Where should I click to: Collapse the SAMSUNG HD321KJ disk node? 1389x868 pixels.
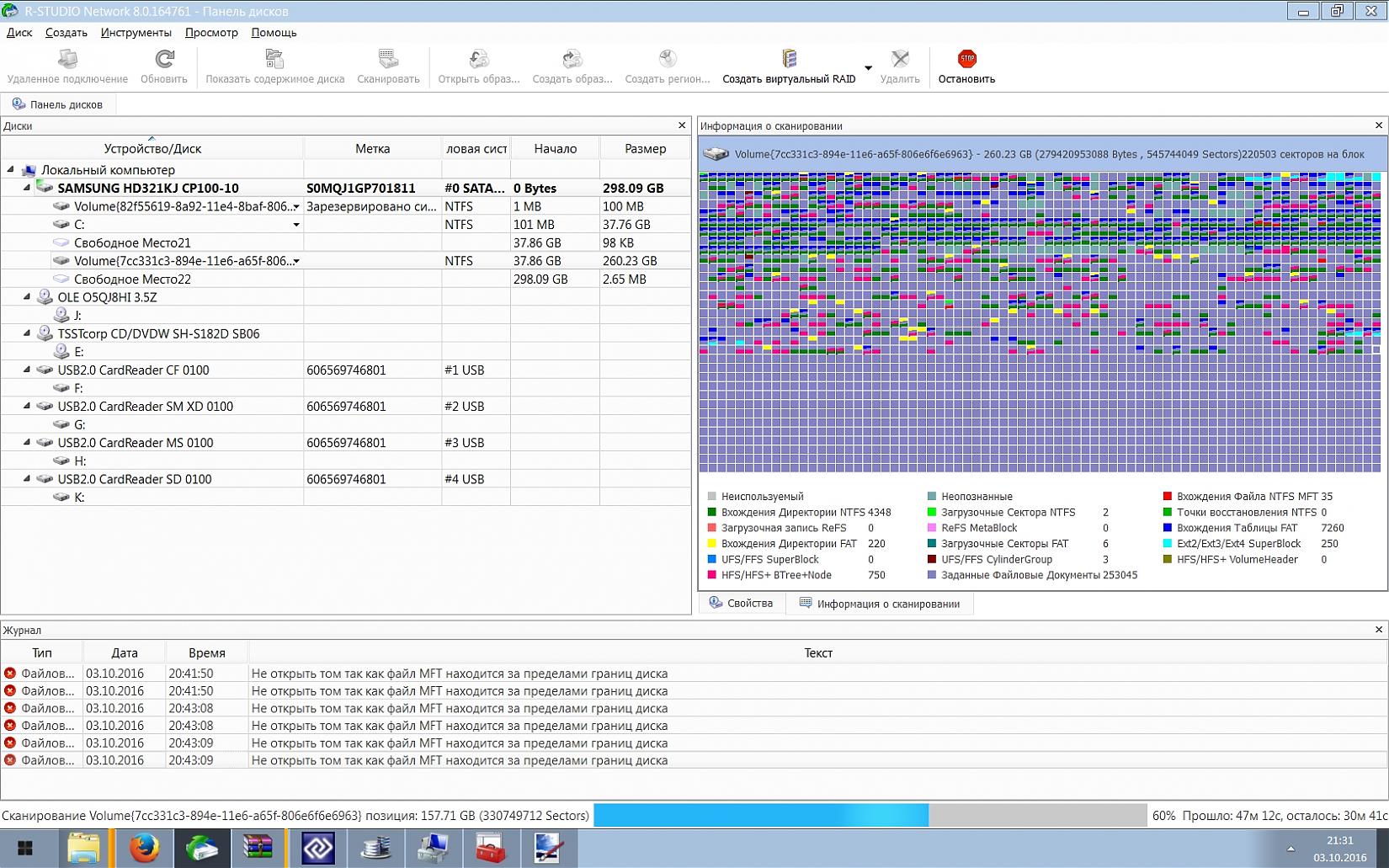[27, 188]
